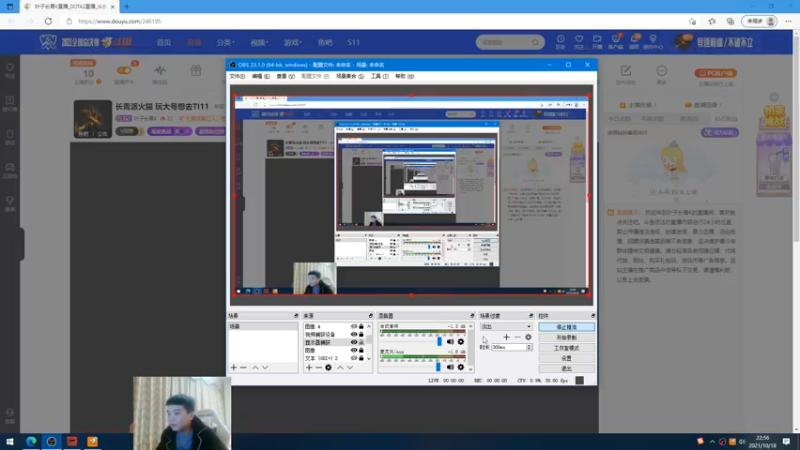Expand the Douyu 分类 nav dropdown
800x450 pixels.
(225, 42)
